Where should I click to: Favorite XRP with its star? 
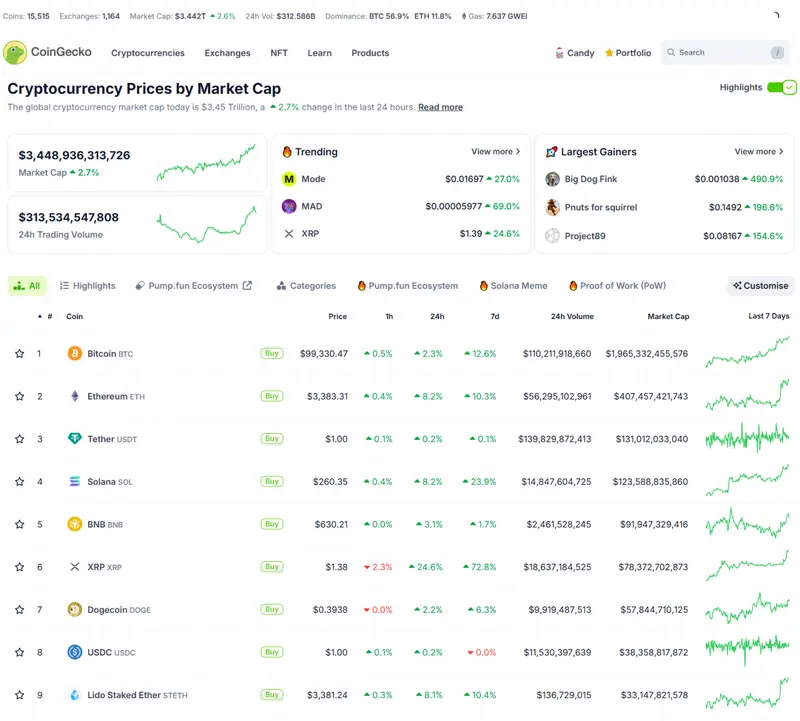pyautogui.click(x=19, y=566)
